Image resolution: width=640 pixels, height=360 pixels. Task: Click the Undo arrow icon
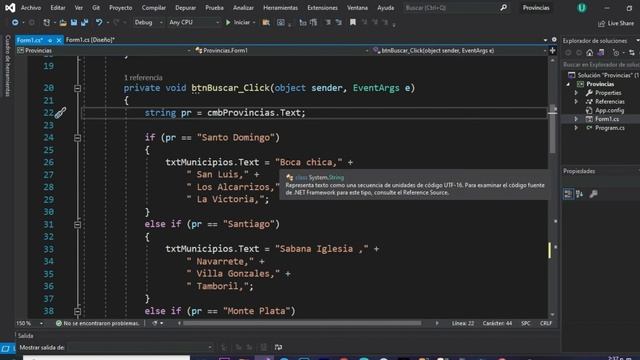pos(99,22)
